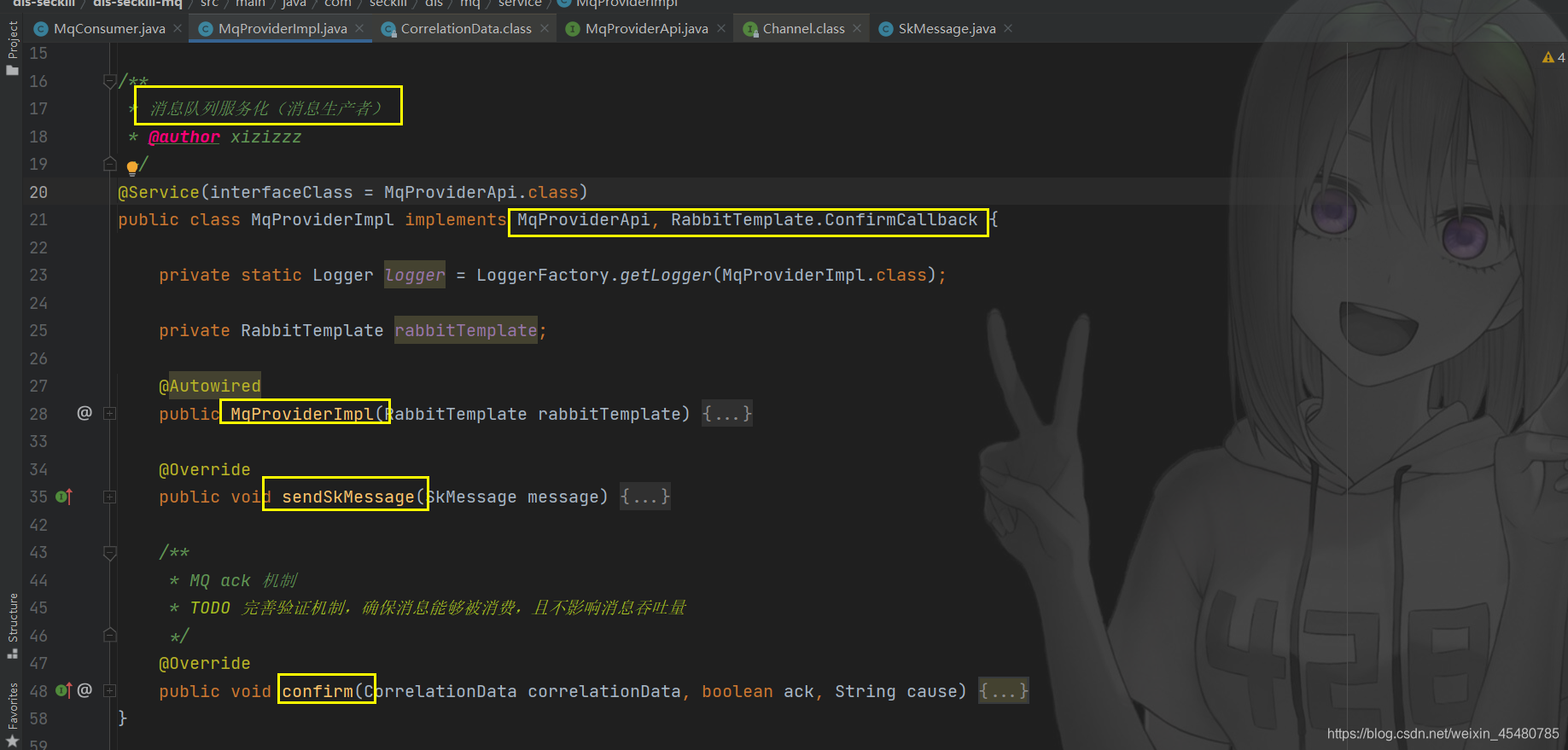Open the CorrelationData.class tab
This screenshot has width=1568, height=750.
[466, 29]
